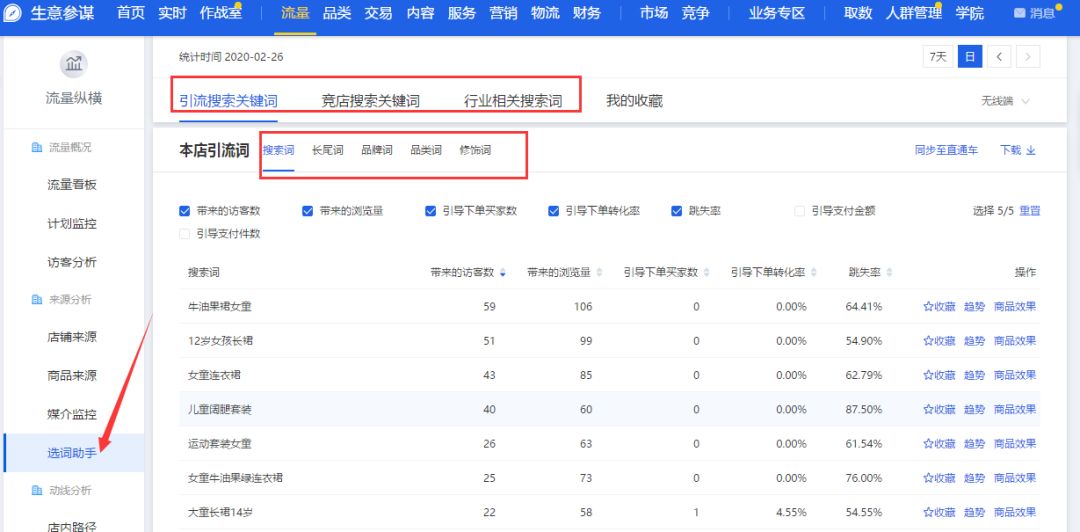Select 修饰词 sub-tab

[x=475, y=150]
